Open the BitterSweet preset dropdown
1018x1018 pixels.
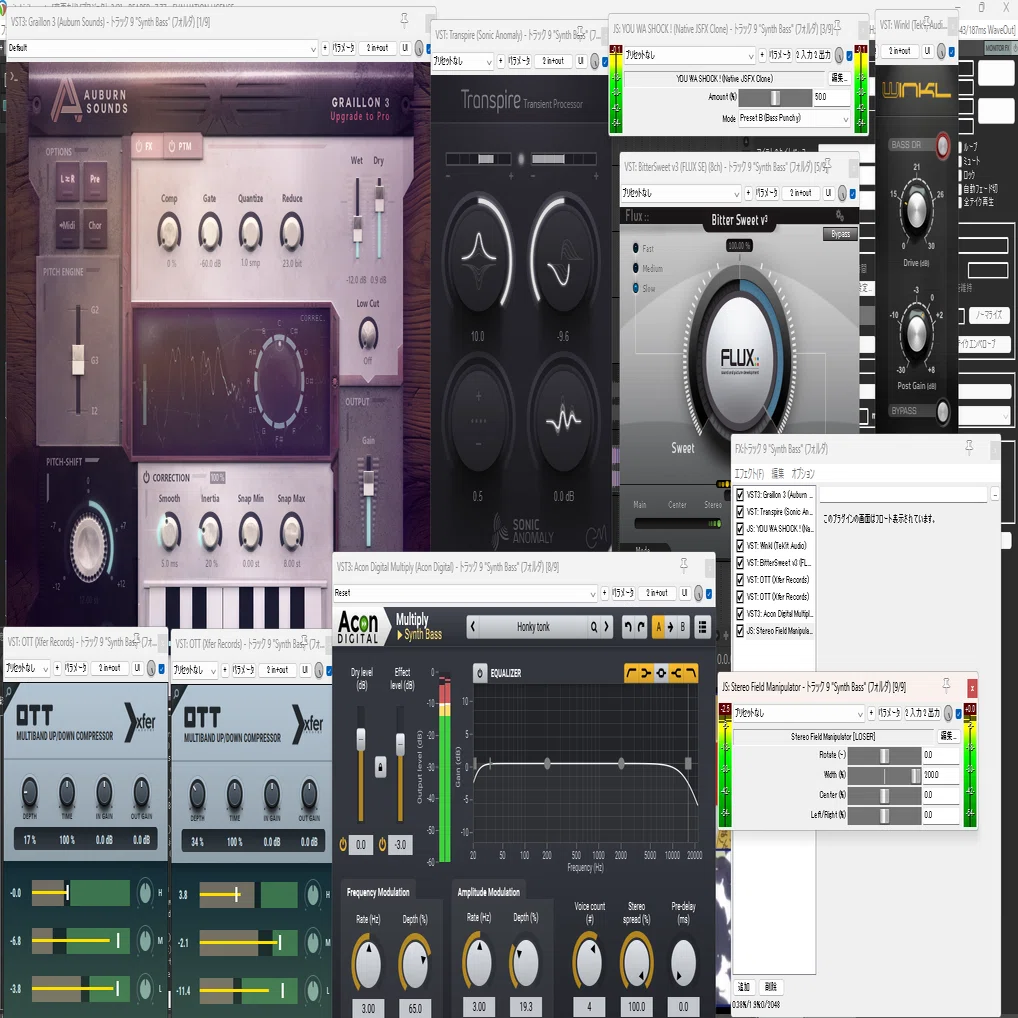pos(680,193)
